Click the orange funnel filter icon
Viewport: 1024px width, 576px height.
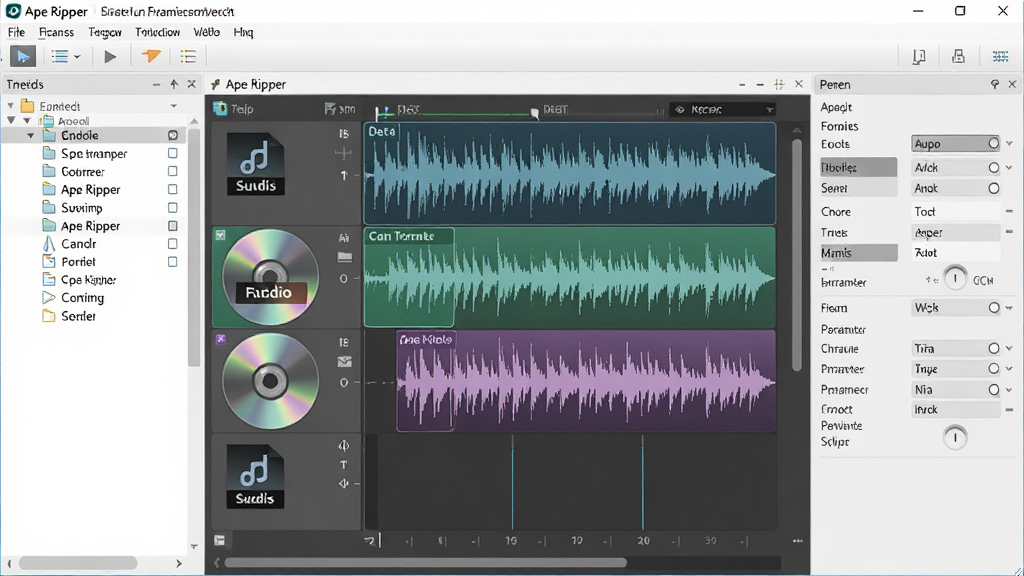[x=151, y=57]
